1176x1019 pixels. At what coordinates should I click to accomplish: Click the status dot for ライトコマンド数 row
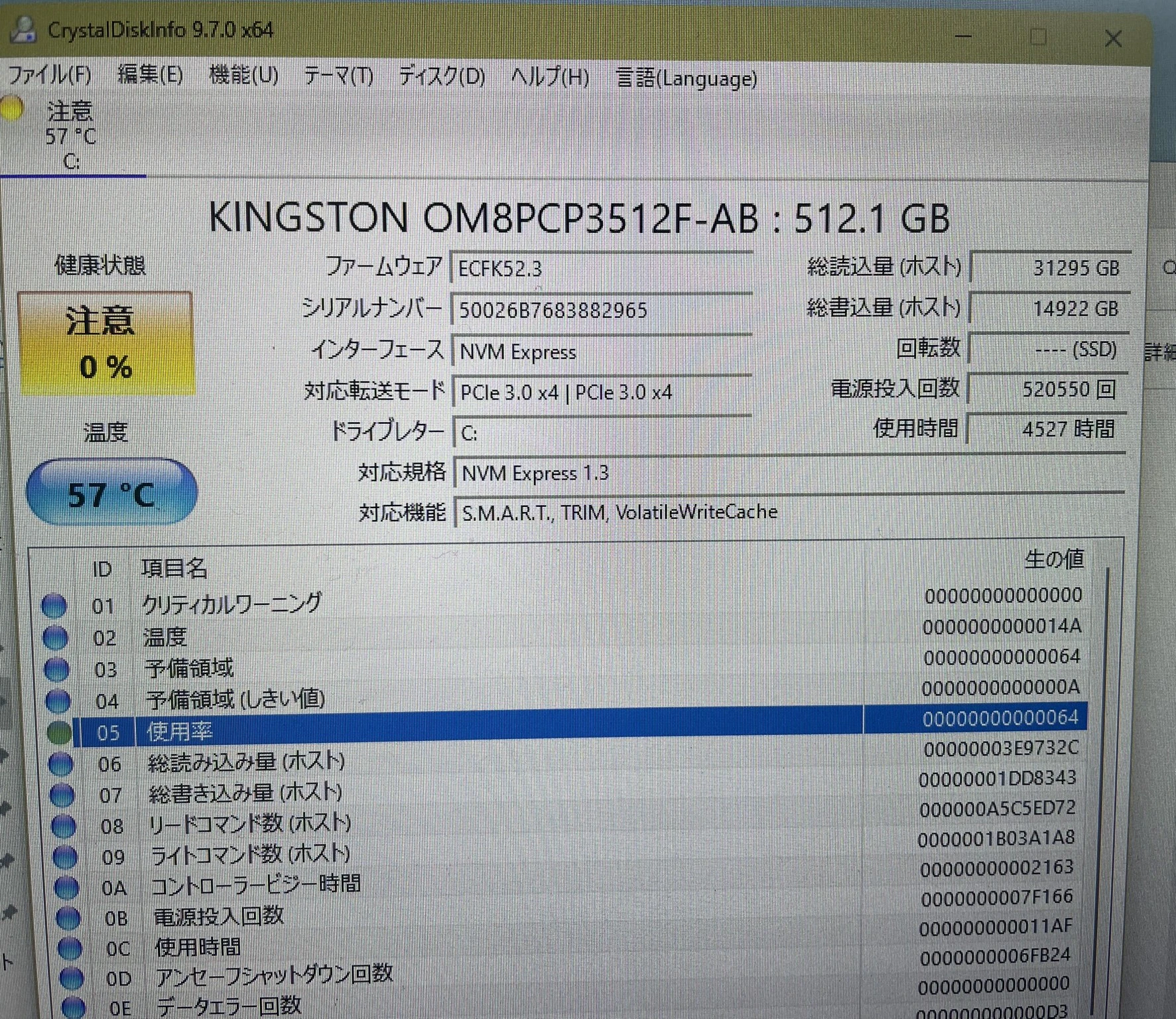(x=65, y=857)
